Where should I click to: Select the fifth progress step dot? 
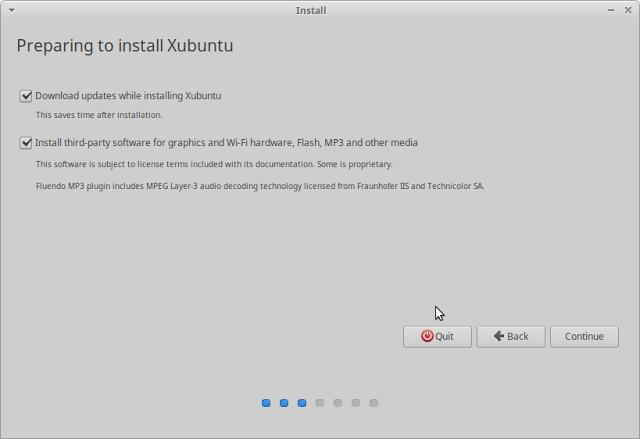(x=338, y=403)
